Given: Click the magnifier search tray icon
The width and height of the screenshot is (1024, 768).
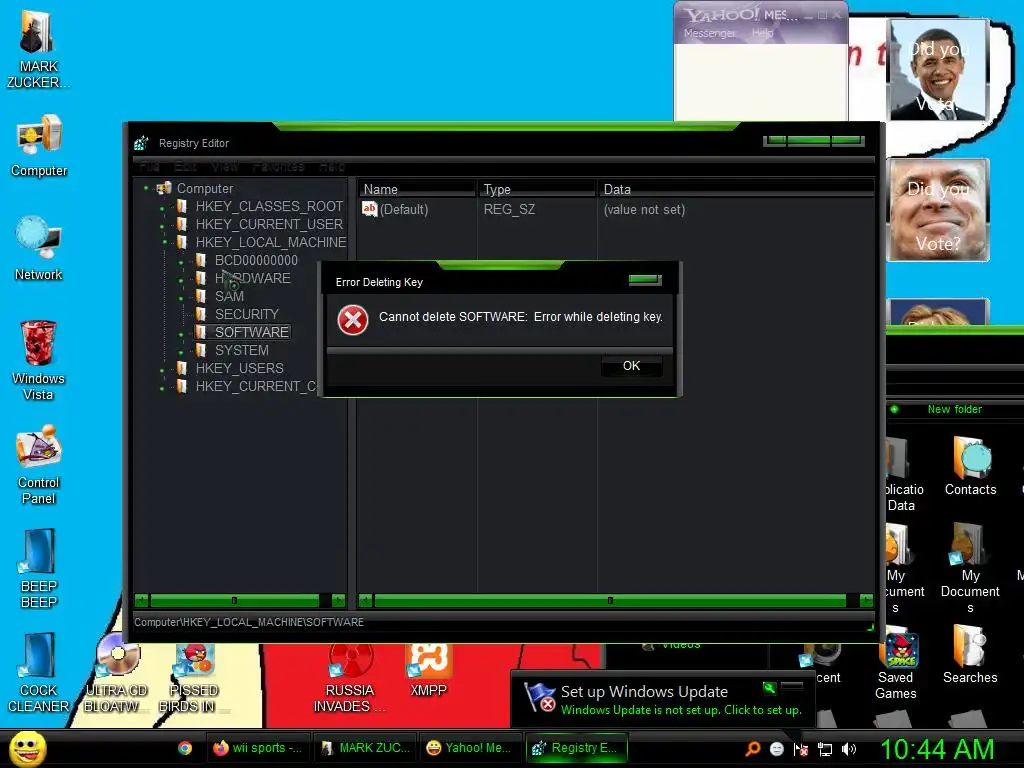Looking at the screenshot, I should pyautogui.click(x=753, y=748).
